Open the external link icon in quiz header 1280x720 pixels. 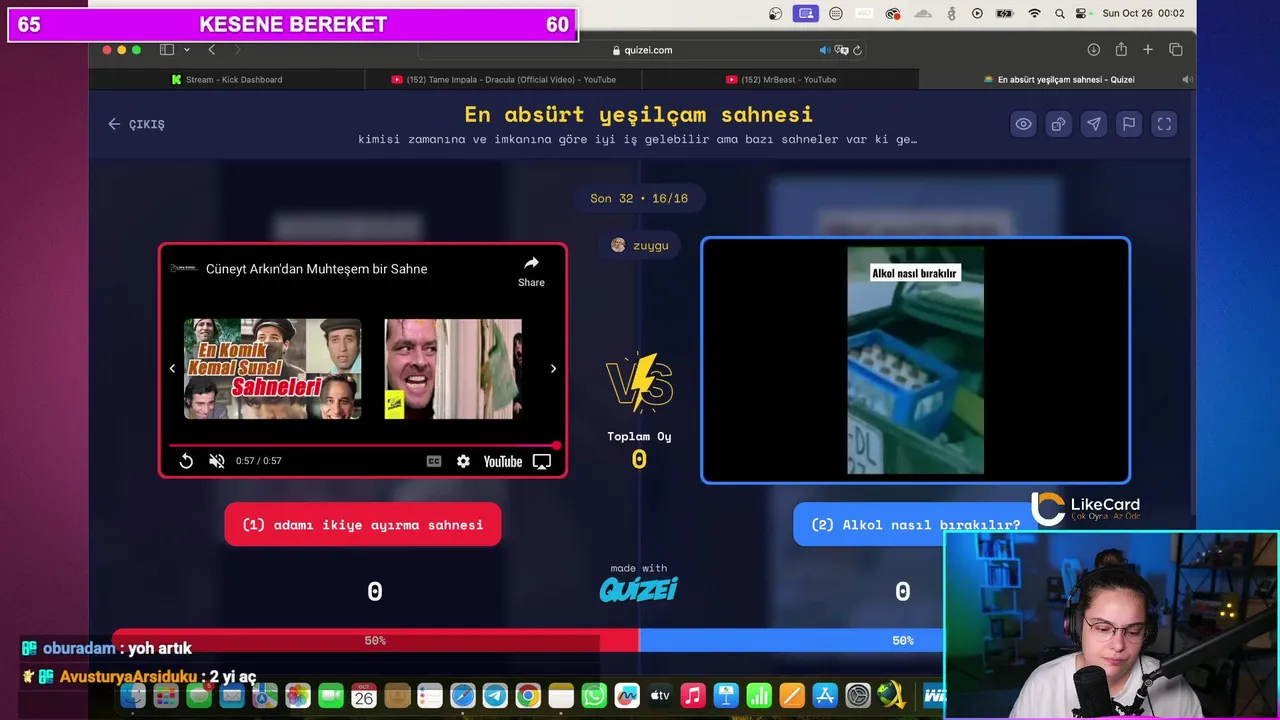[x=1058, y=124]
